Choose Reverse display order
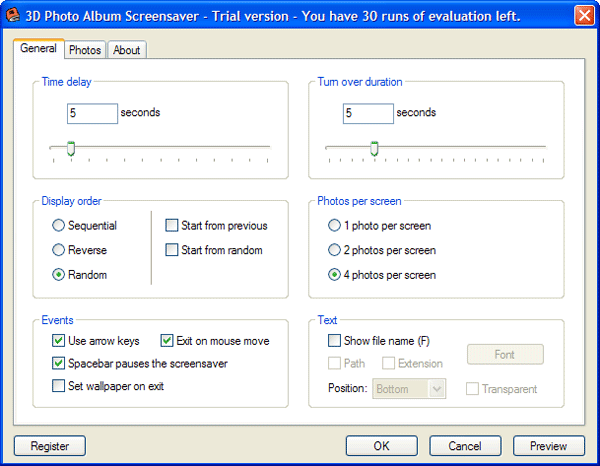600x466 pixels. [59, 250]
